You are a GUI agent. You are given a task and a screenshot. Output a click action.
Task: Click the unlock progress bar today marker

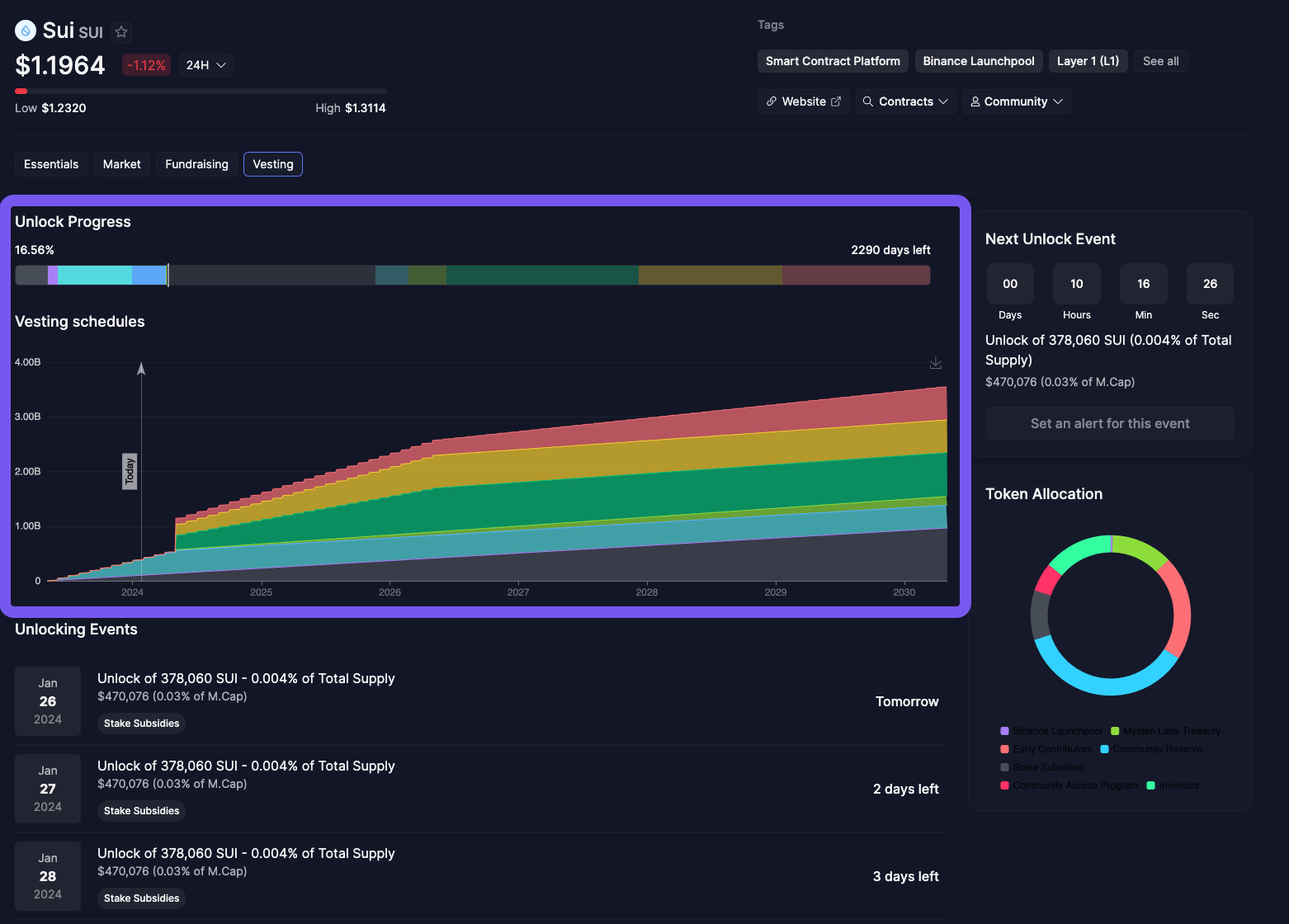(168, 275)
